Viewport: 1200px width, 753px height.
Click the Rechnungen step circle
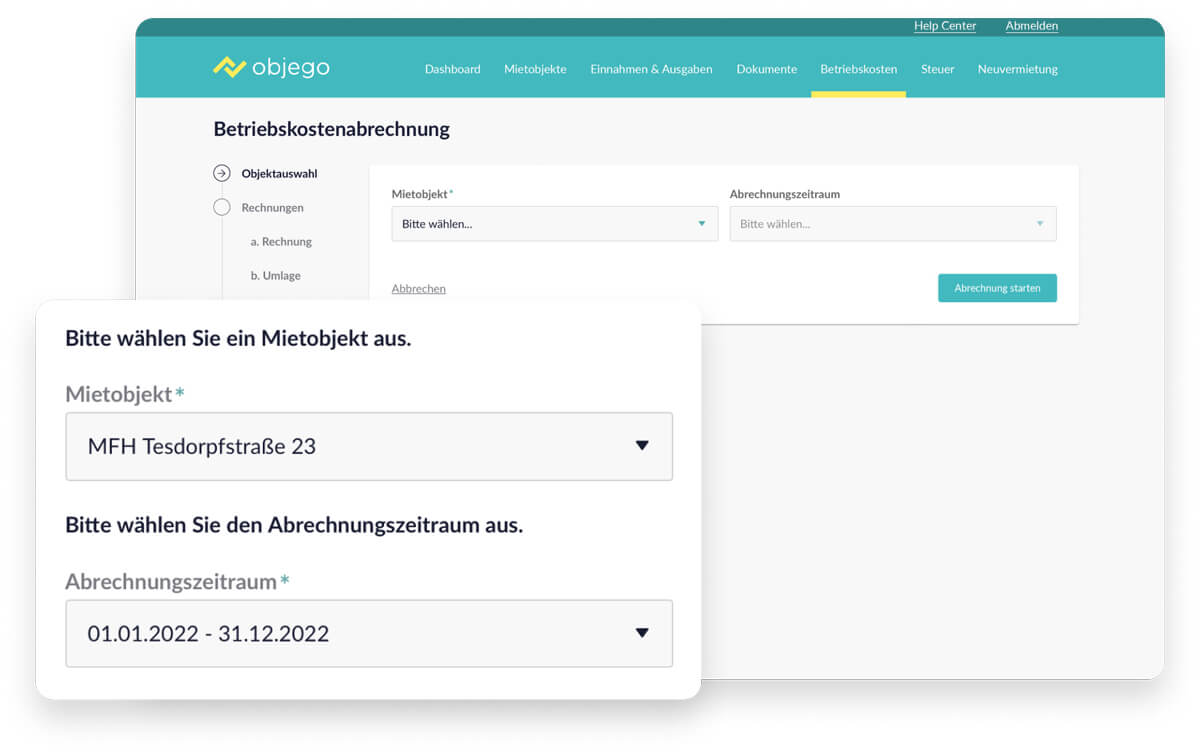[x=222, y=207]
